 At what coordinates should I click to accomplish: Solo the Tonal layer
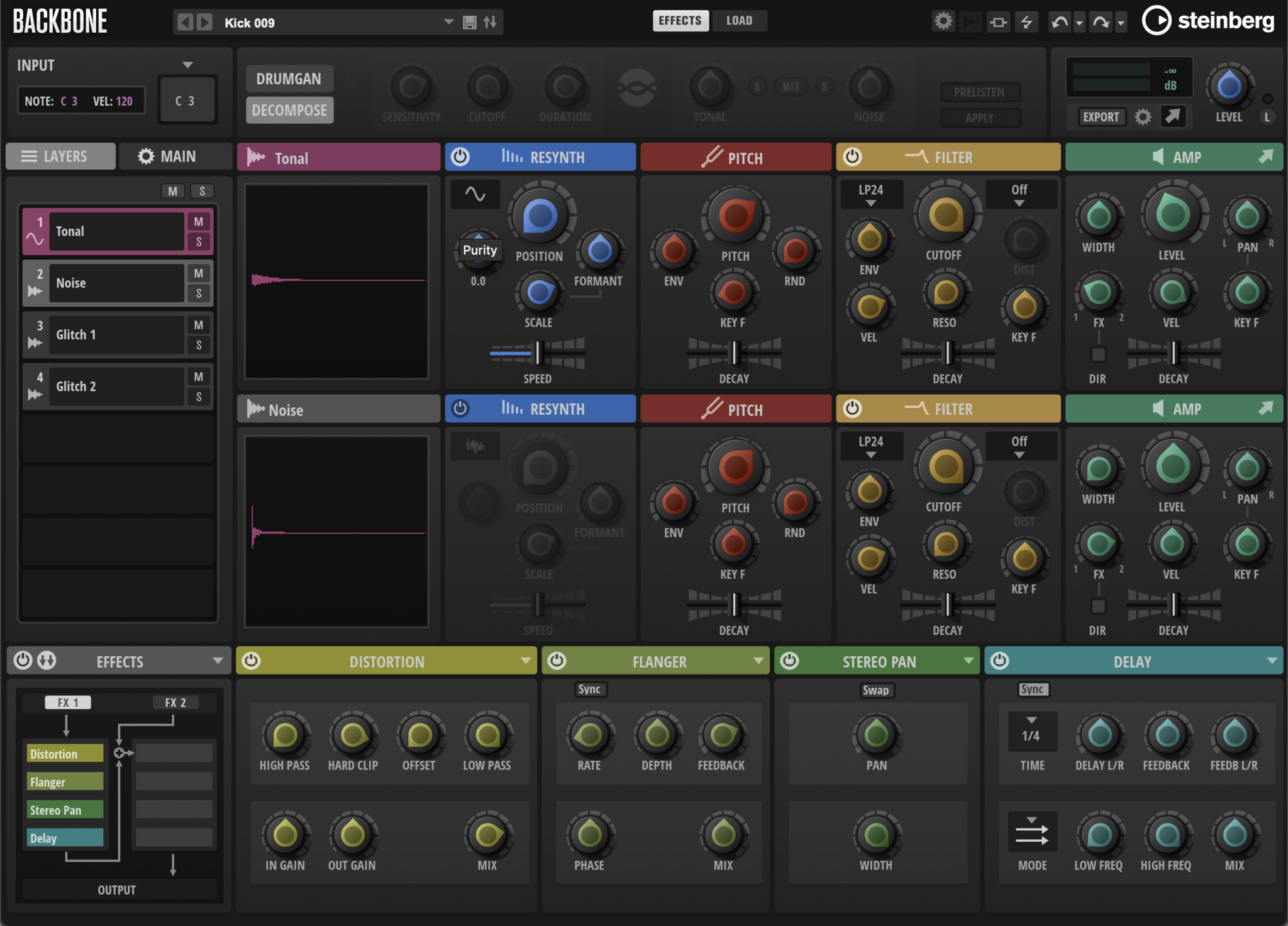tap(200, 241)
